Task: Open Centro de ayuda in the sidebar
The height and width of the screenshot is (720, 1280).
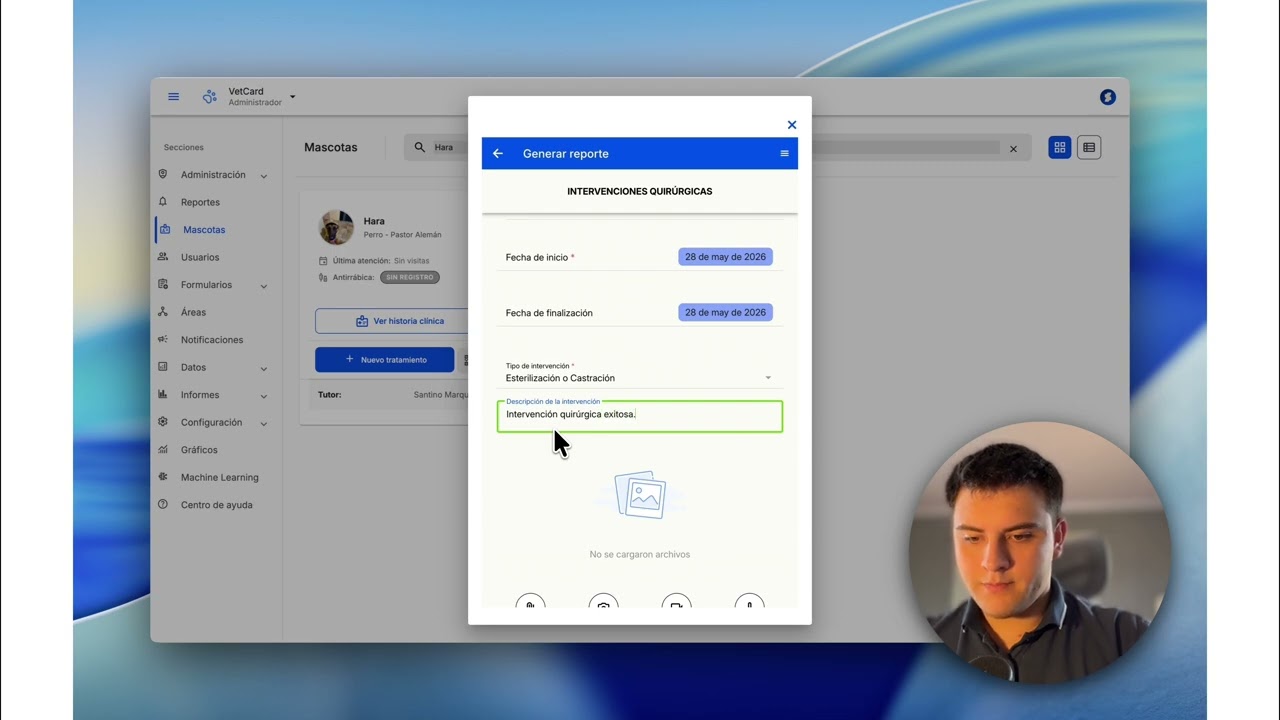Action: (216, 505)
